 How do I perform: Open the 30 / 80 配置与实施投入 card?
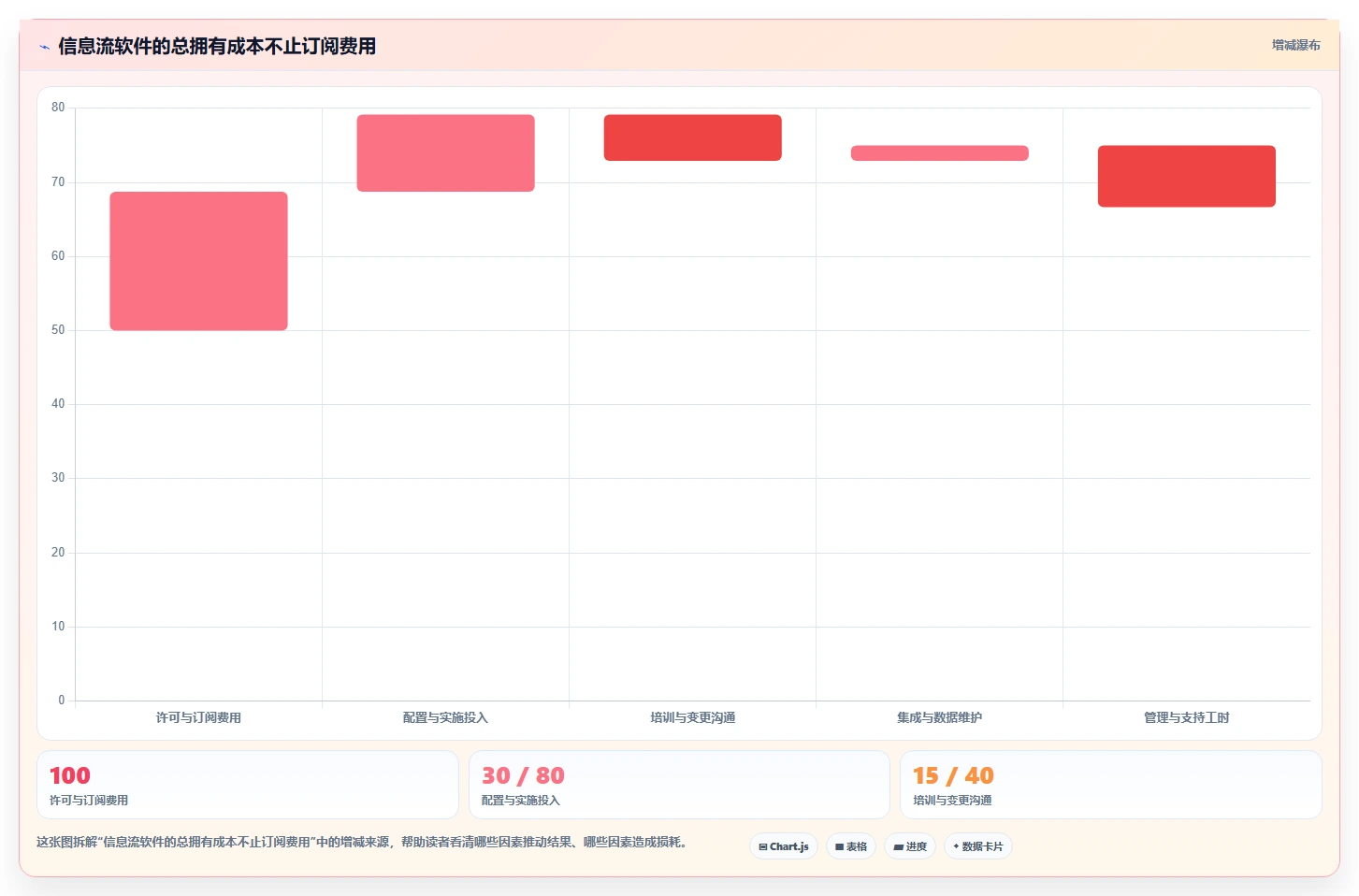click(679, 785)
